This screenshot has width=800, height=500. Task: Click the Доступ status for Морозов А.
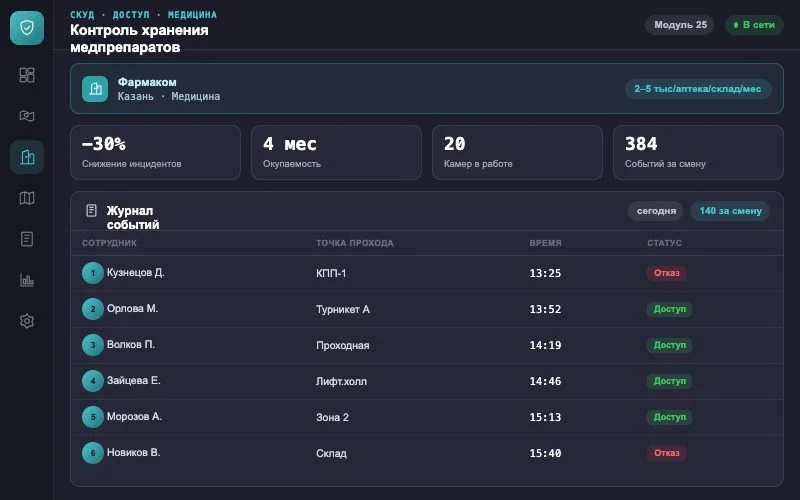(669, 417)
